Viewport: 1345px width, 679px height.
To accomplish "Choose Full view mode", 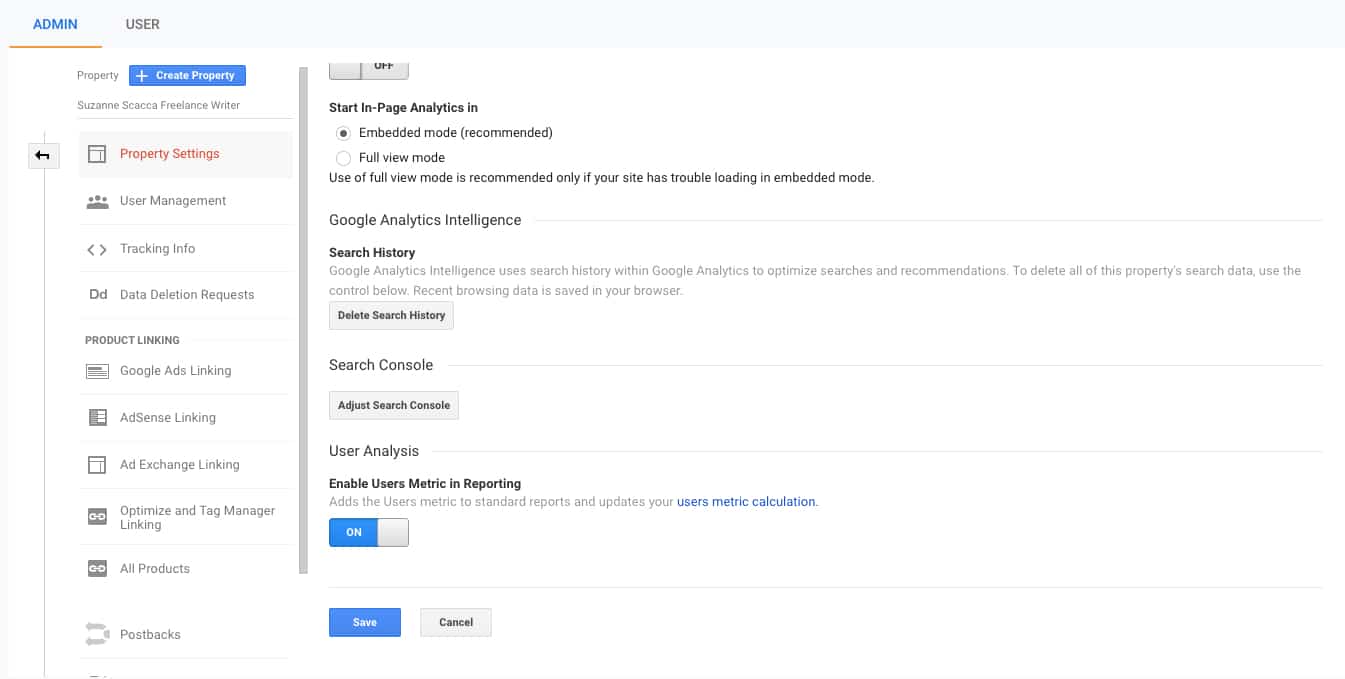I will 343,157.
